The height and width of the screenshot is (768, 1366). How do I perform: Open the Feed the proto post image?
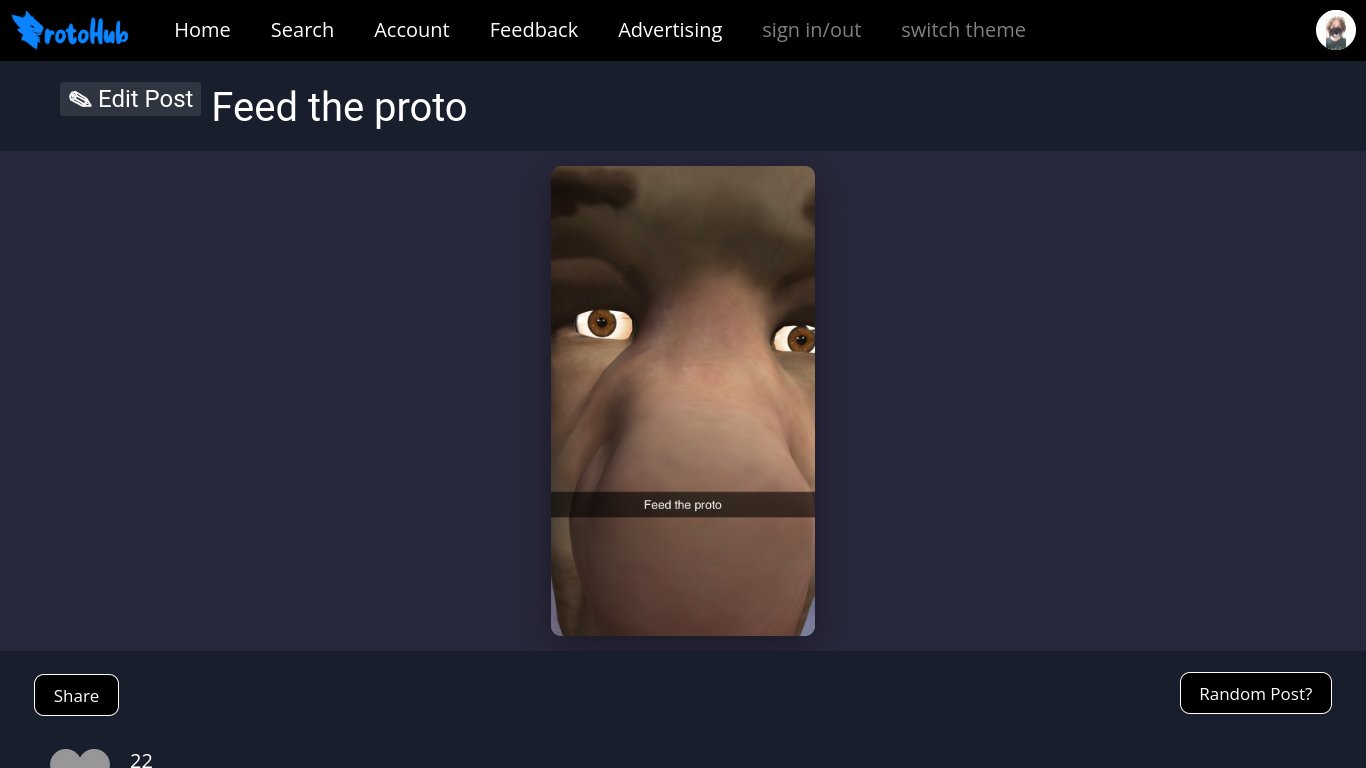tap(683, 401)
